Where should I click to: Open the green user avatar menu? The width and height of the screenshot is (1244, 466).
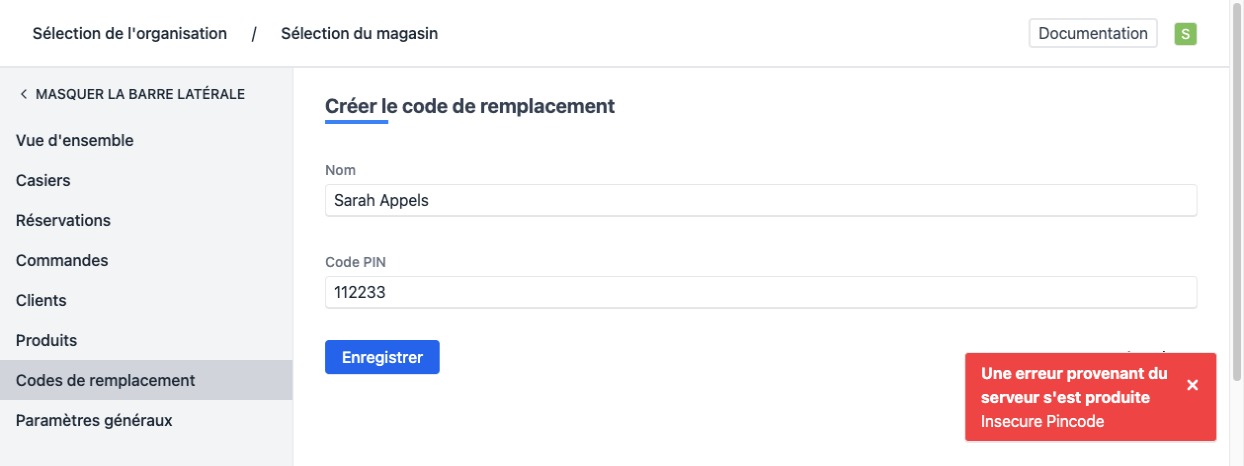(x=1186, y=33)
